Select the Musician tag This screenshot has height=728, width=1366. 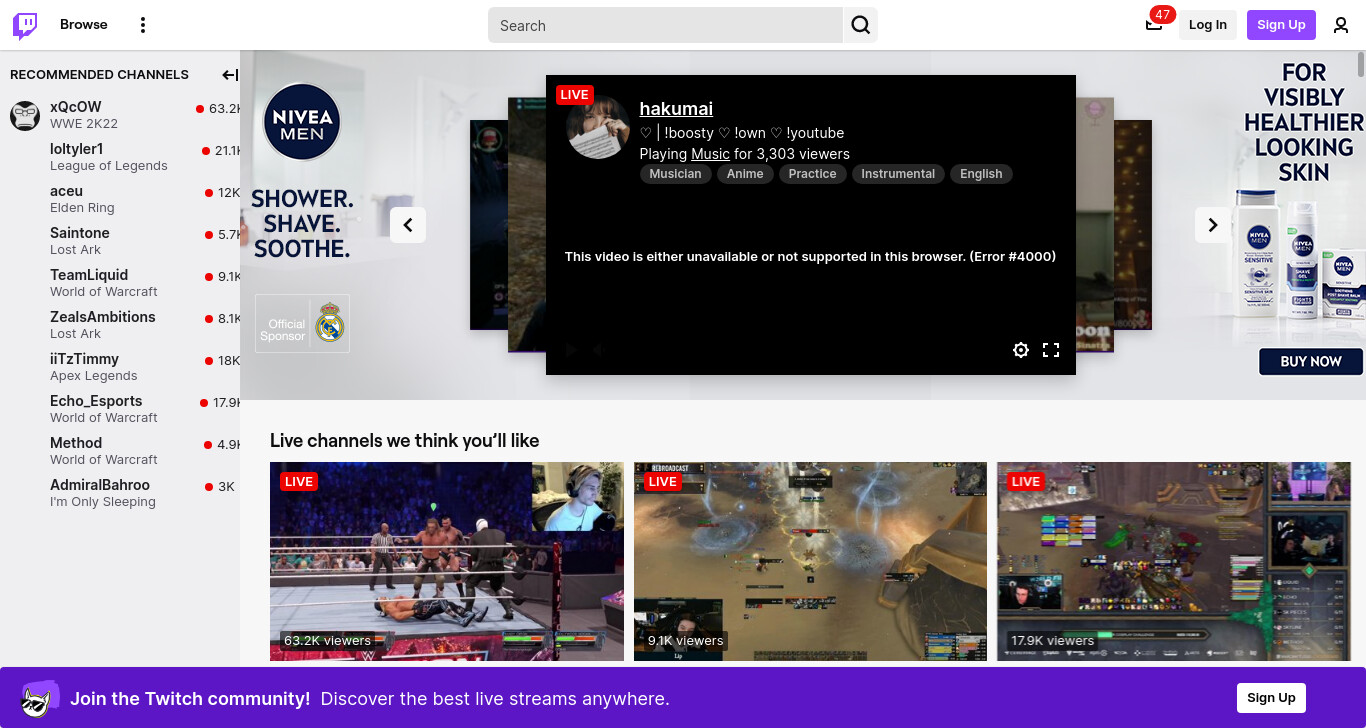[675, 174]
